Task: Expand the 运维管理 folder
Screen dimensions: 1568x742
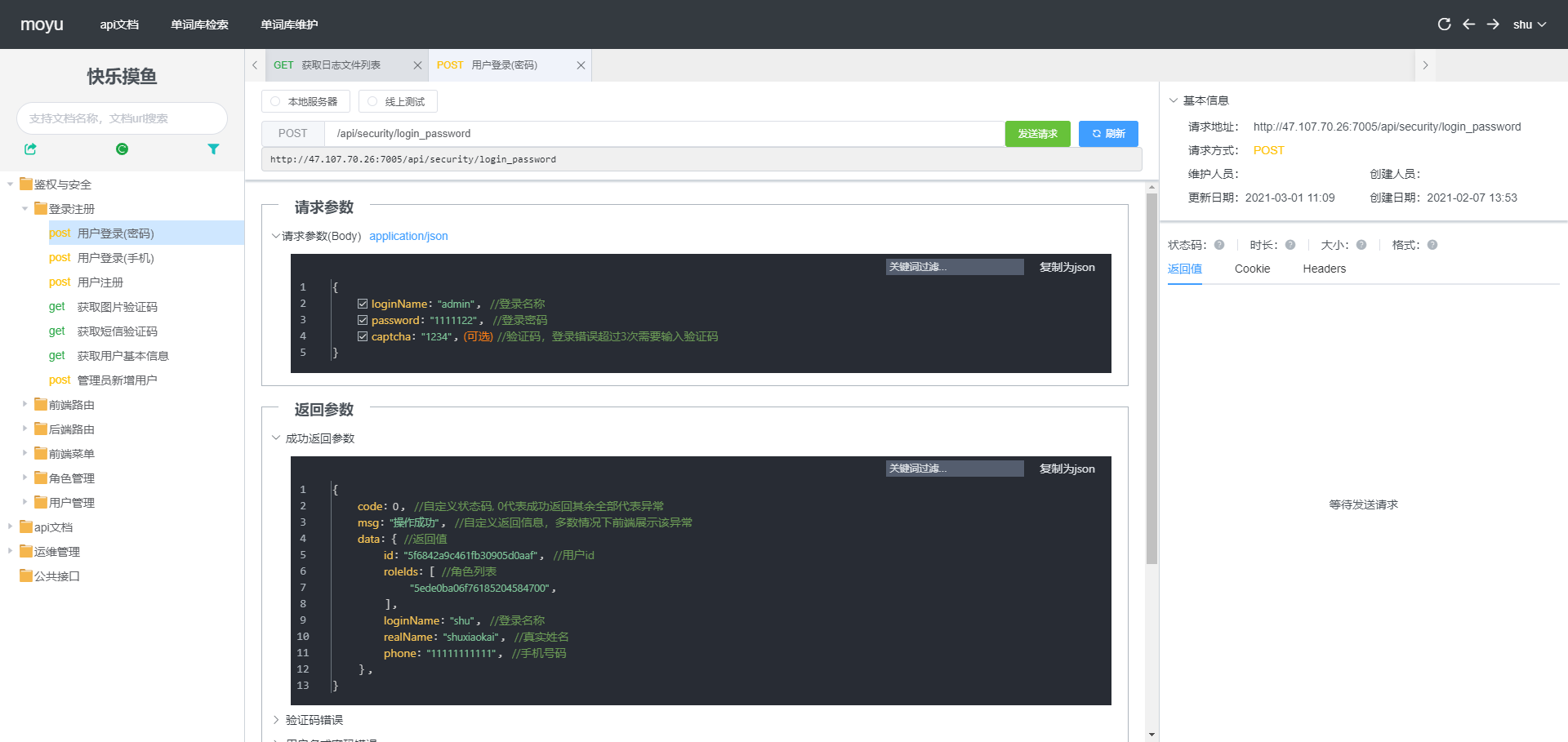Action: [x=11, y=551]
